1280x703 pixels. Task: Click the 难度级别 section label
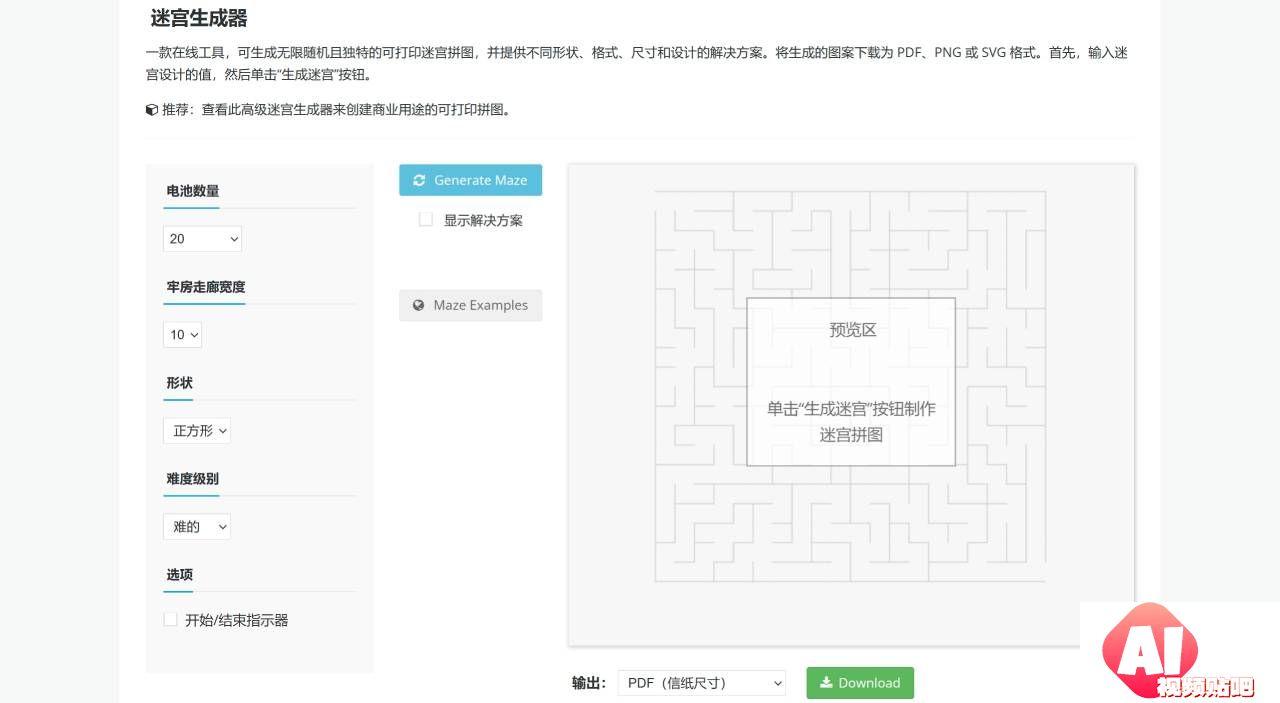(x=193, y=479)
